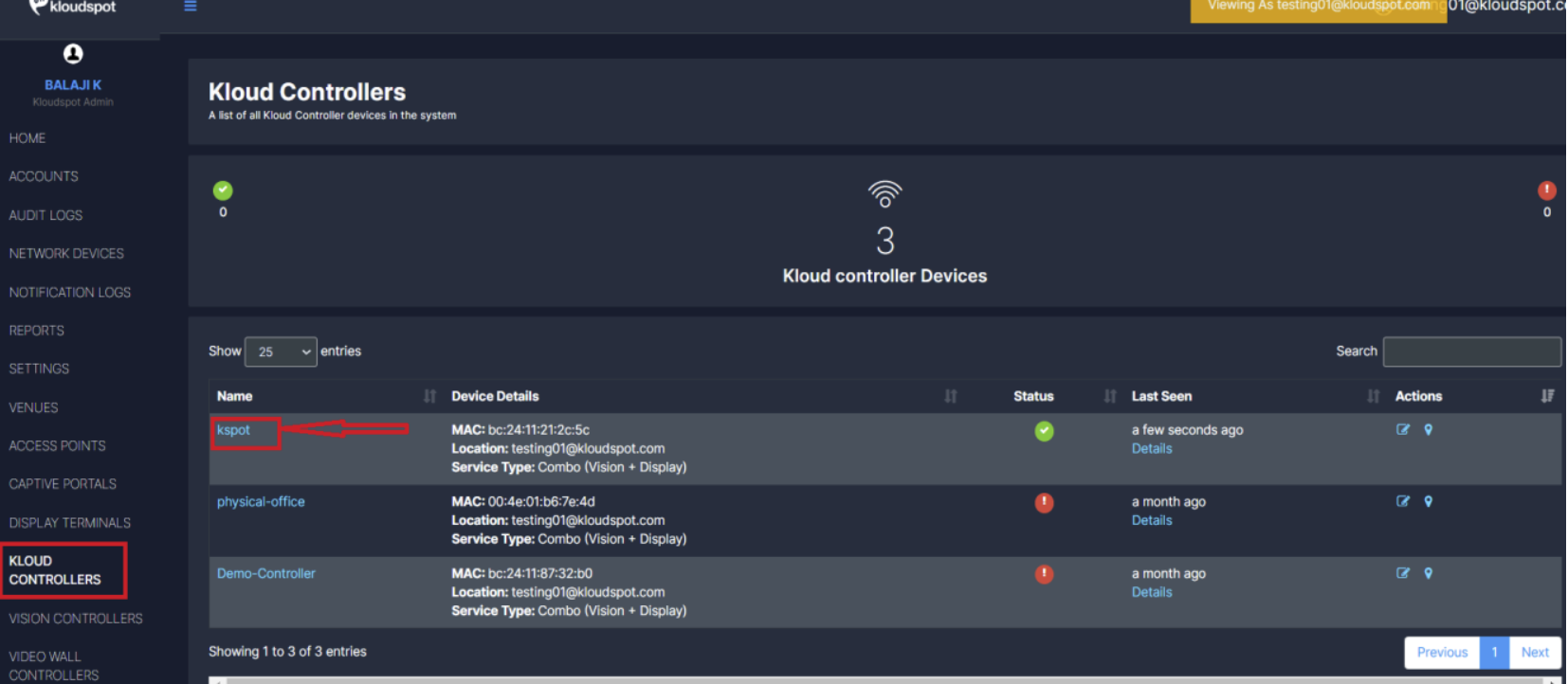
Task: Click MAC bc:24:11:21:2c:5c text
Action: pyautogui.click(x=520, y=430)
